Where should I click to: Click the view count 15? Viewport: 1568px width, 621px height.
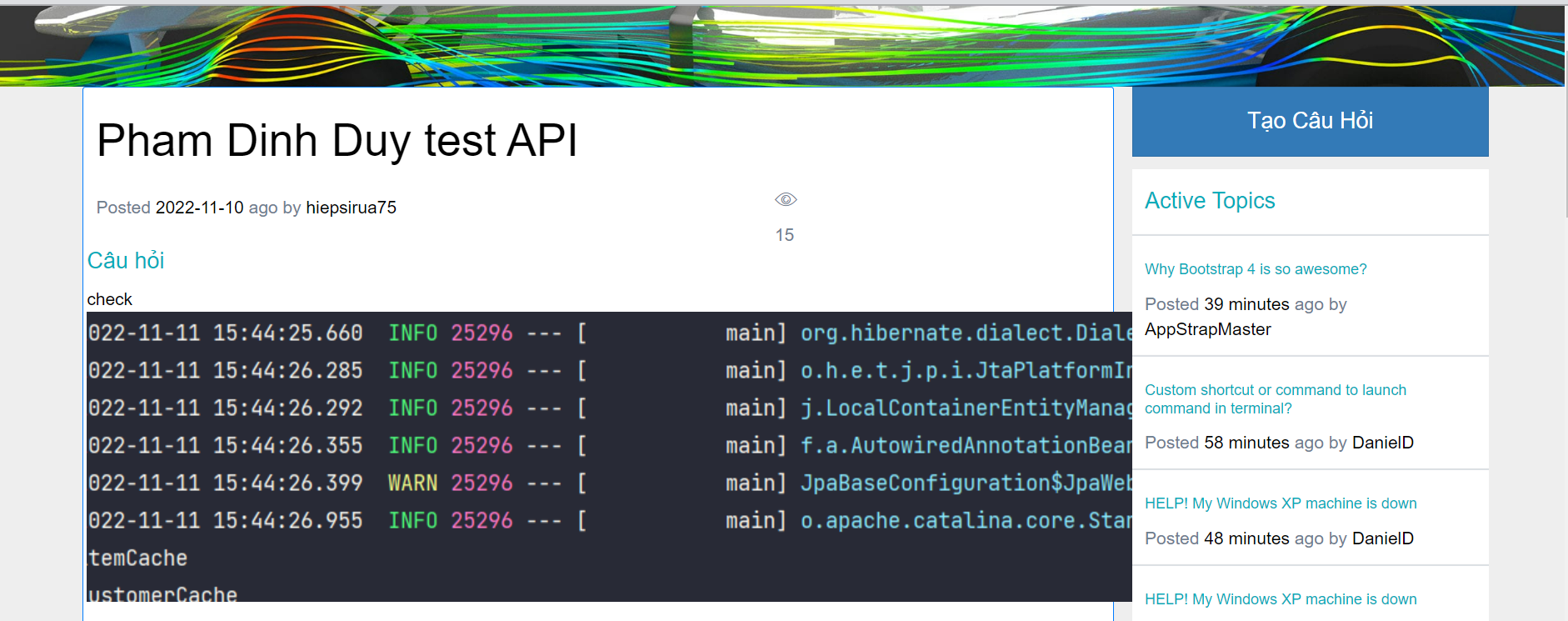[785, 235]
